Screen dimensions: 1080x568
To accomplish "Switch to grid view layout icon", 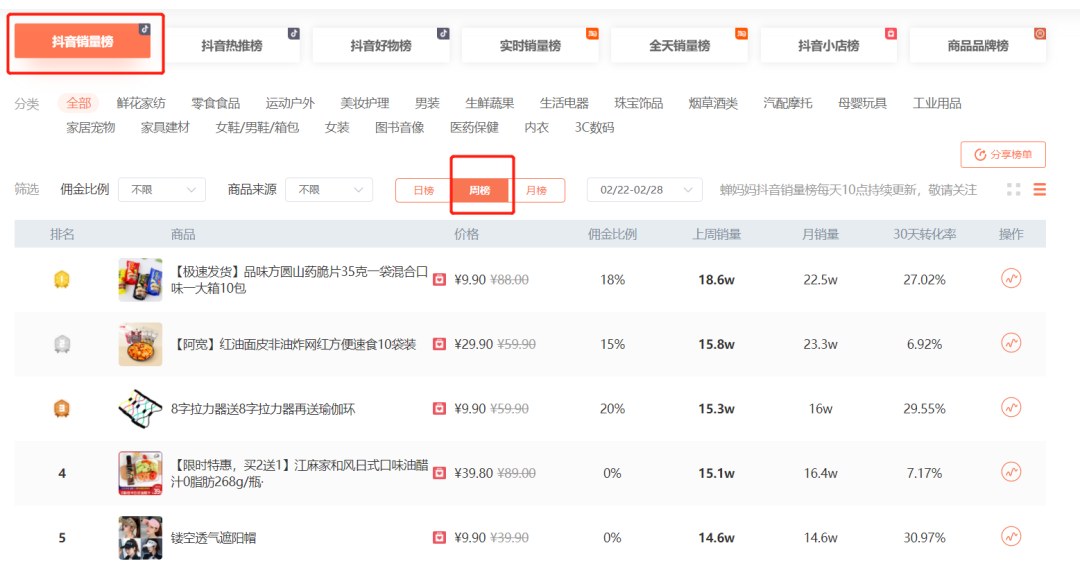I will [1013, 189].
